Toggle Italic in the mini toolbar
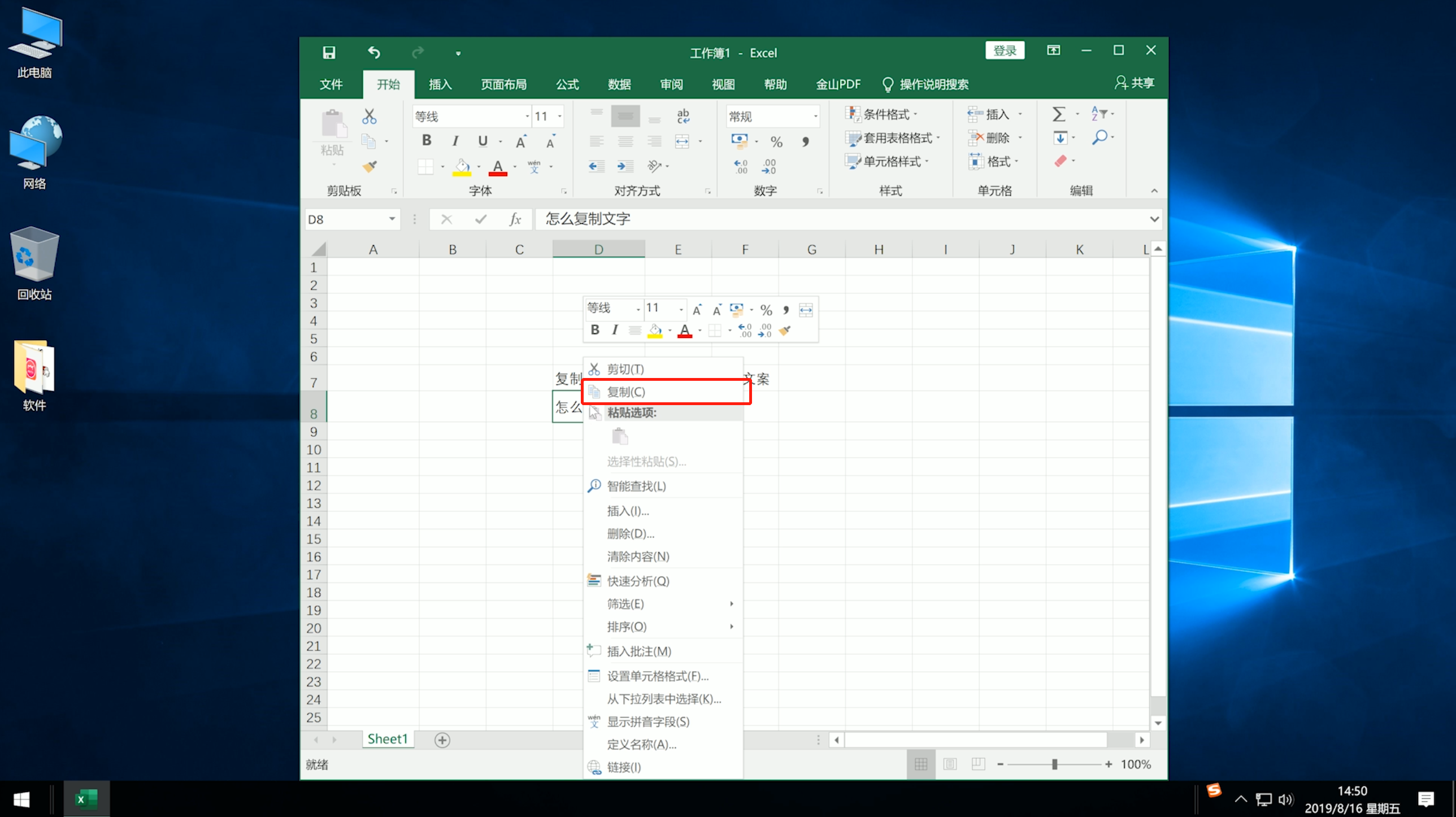This screenshot has height=817, width=1456. point(615,330)
